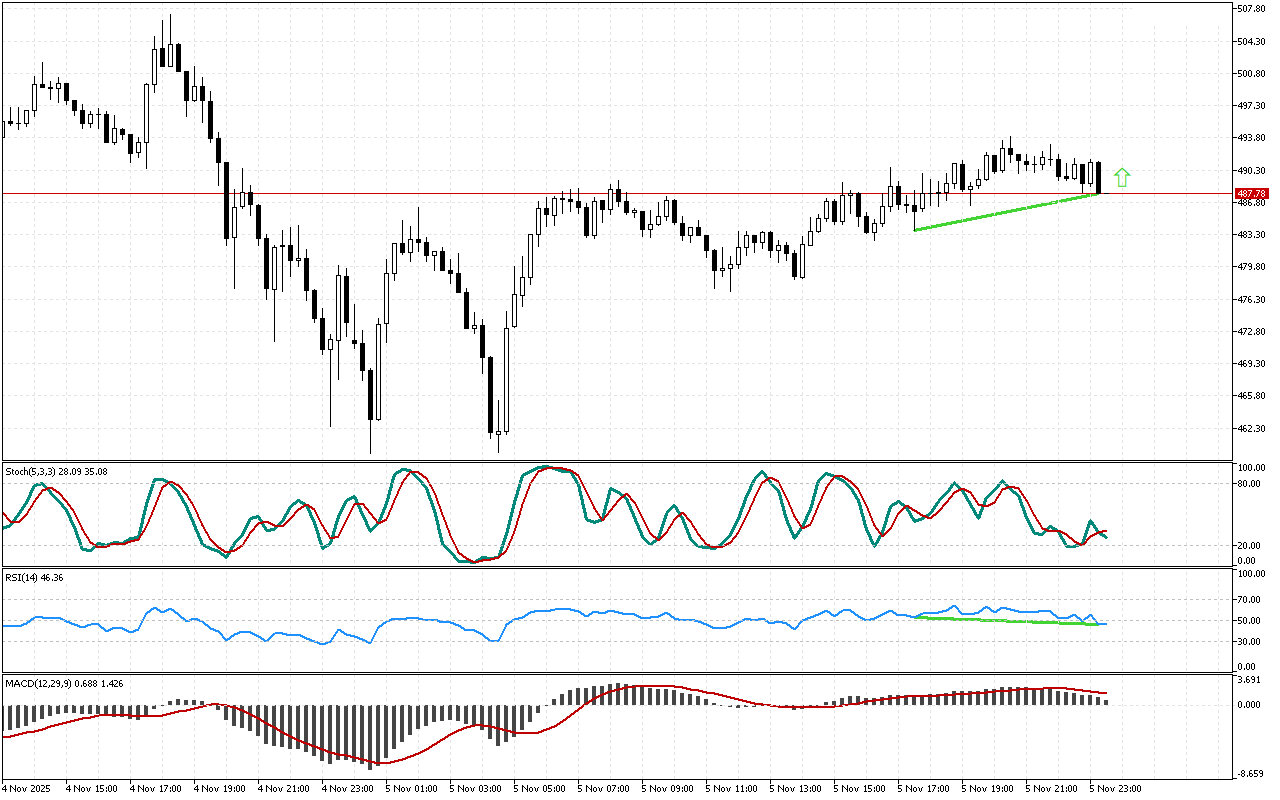Click the red 487.78 current price label
This screenshot has width=1280, height=800.
point(1251,193)
